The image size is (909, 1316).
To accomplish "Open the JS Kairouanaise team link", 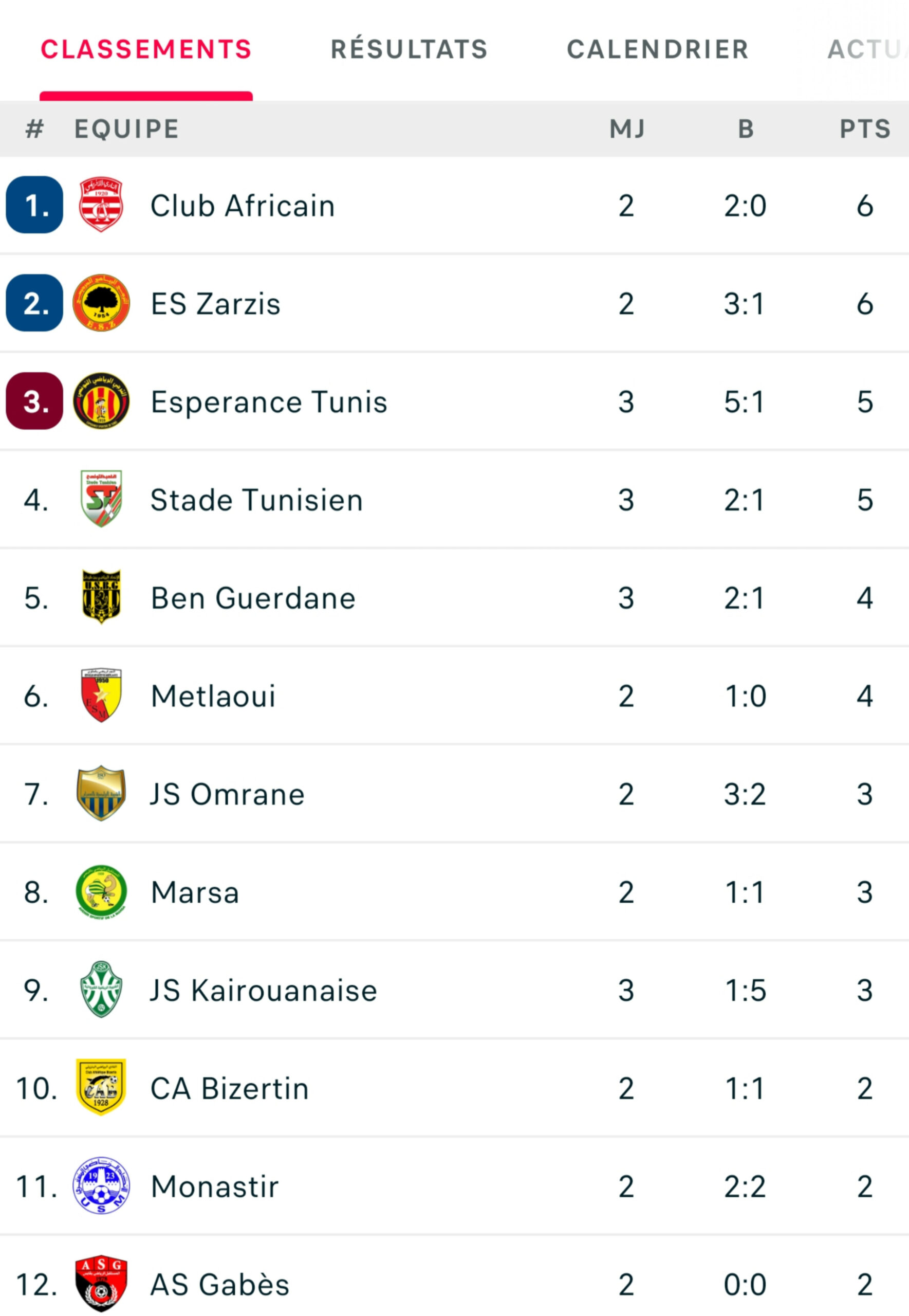I will click(264, 990).
